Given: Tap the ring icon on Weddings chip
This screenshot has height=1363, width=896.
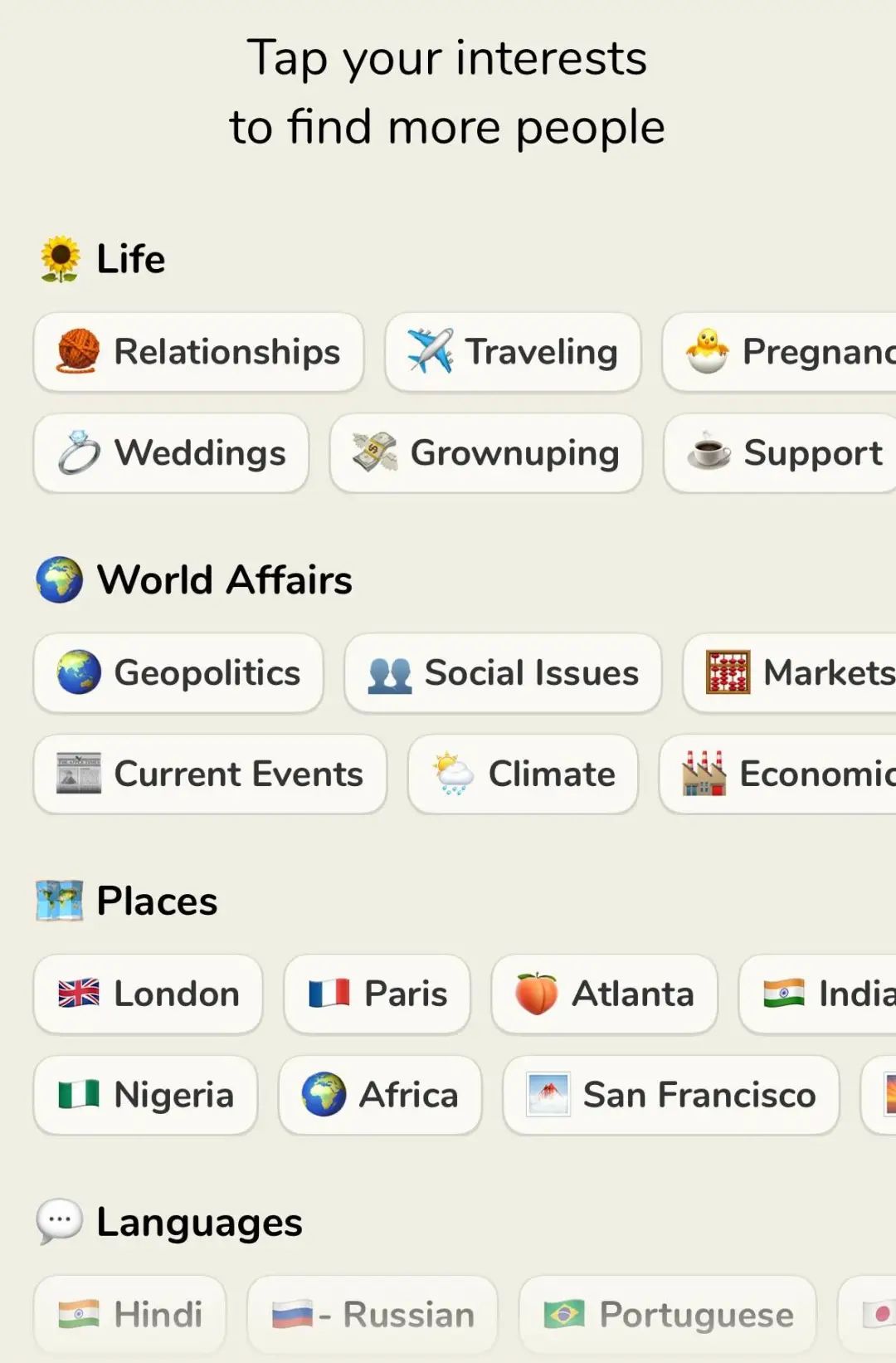Looking at the screenshot, I should point(79,452).
